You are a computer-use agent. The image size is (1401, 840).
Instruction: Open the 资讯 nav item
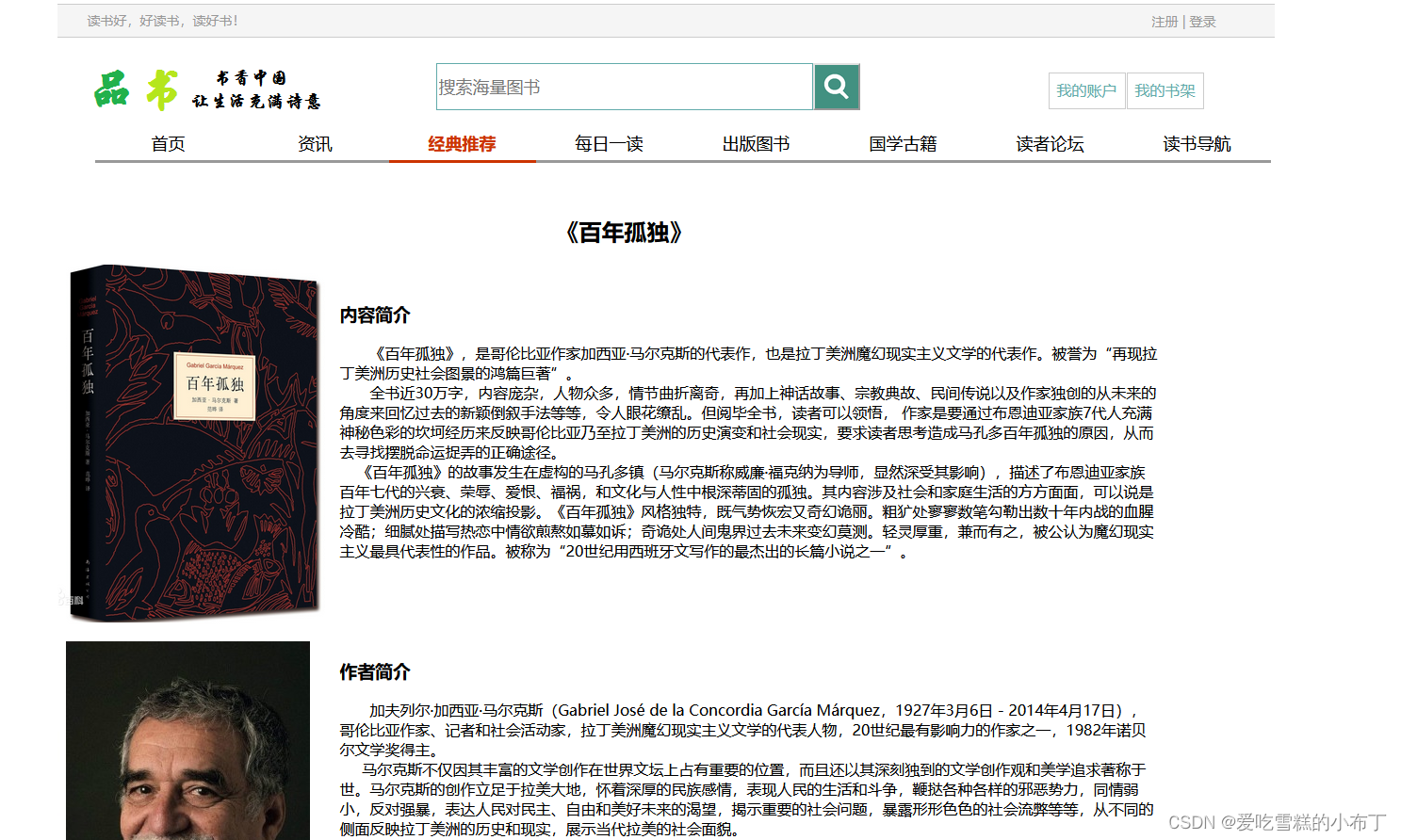point(315,144)
